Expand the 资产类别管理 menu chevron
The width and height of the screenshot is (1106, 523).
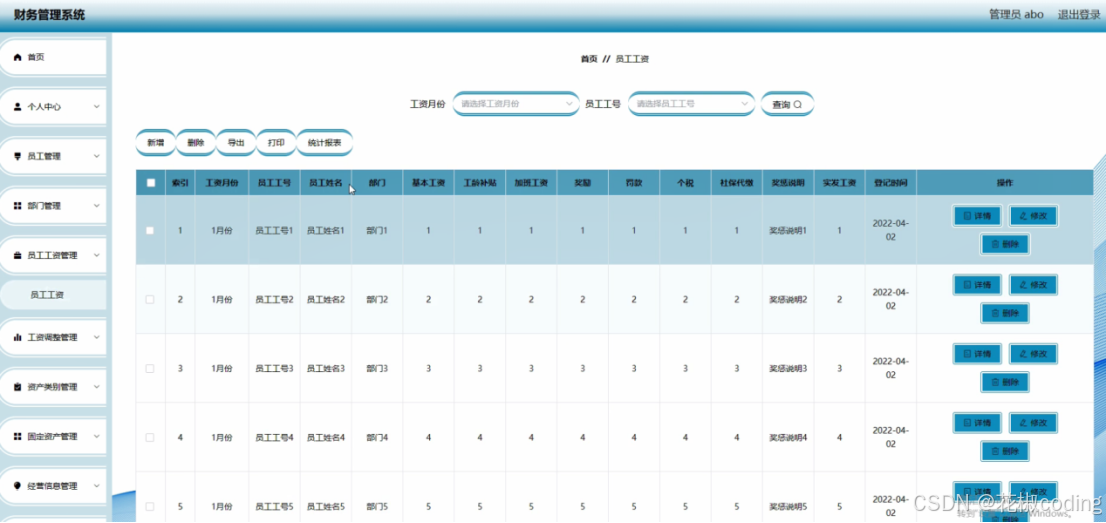tap(97, 387)
